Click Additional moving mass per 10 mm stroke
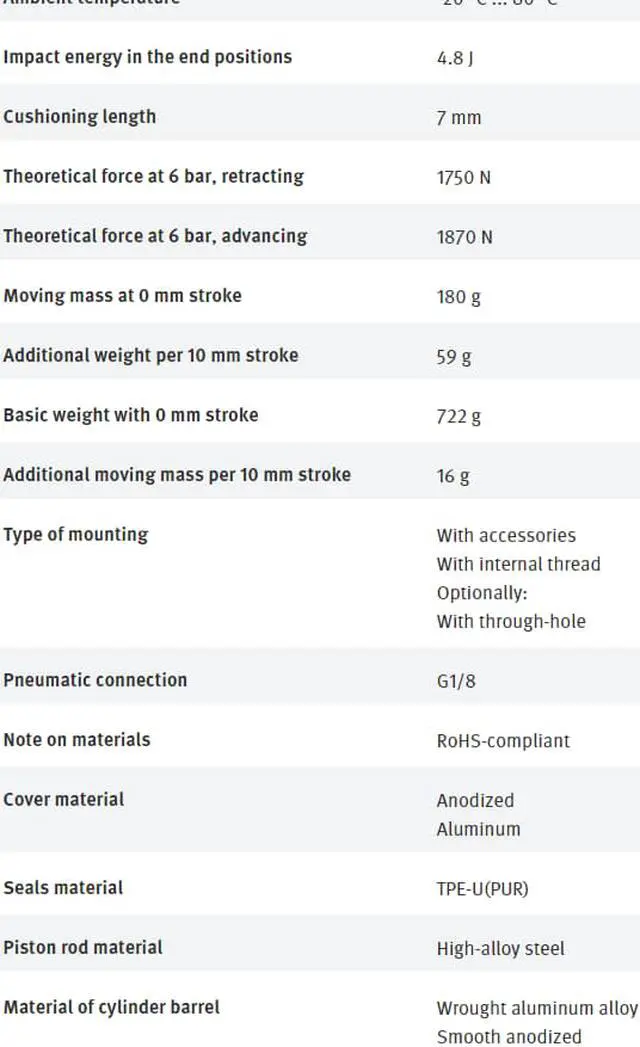The height and width of the screenshot is (1047, 640). click(x=177, y=475)
